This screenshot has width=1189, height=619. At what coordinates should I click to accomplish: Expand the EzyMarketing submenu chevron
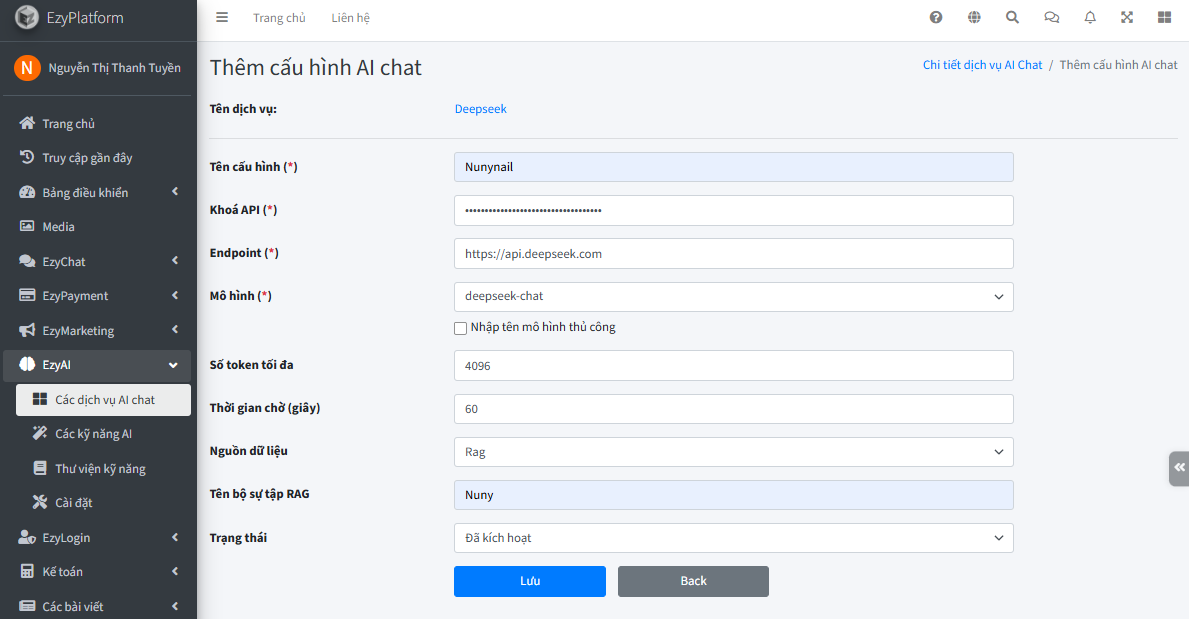pyautogui.click(x=175, y=330)
